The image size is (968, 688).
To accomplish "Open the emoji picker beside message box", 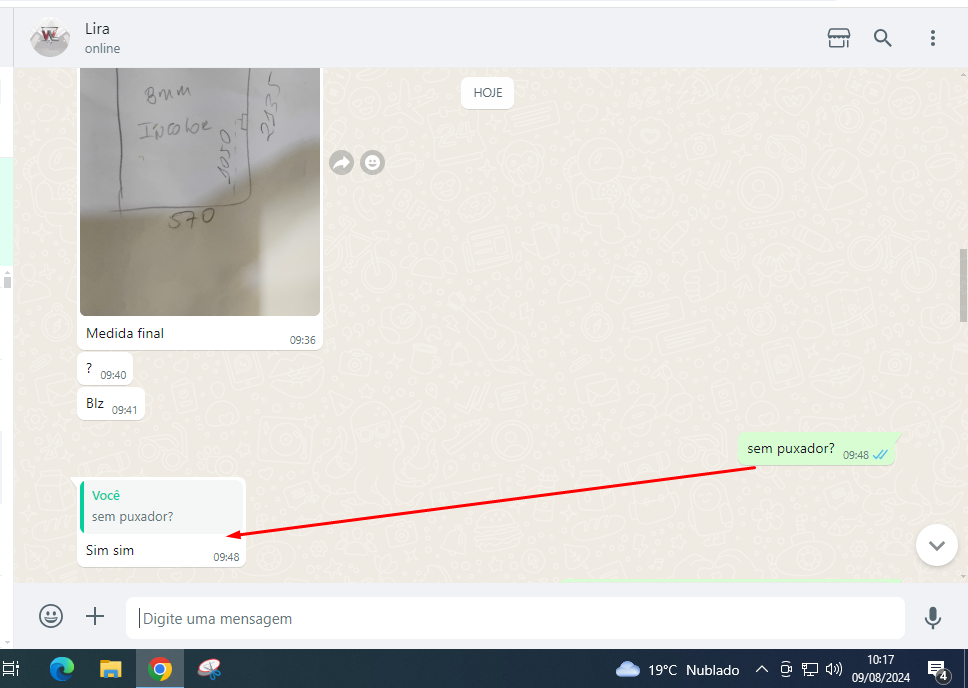I will pyautogui.click(x=51, y=616).
